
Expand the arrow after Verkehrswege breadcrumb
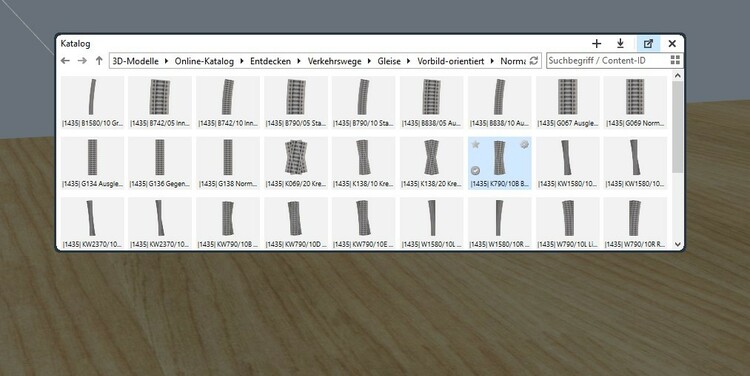point(369,61)
